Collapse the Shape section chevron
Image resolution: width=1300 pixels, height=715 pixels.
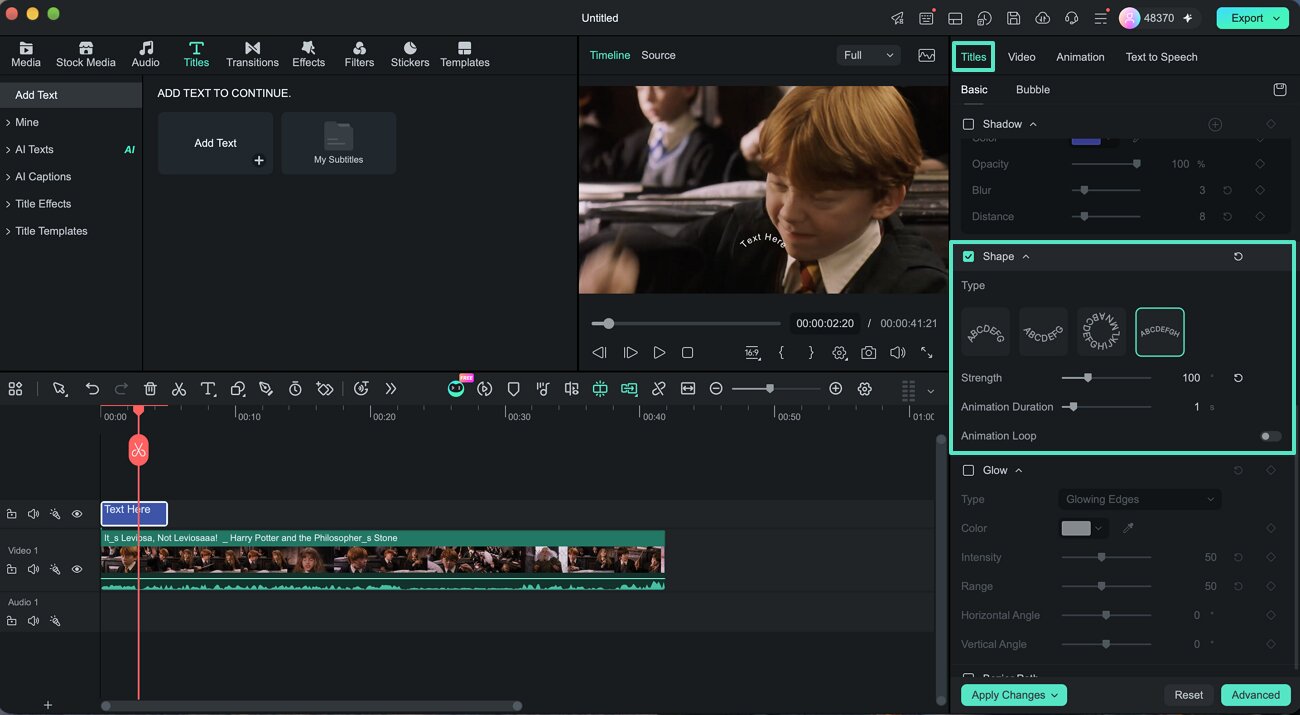(1026, 257)
